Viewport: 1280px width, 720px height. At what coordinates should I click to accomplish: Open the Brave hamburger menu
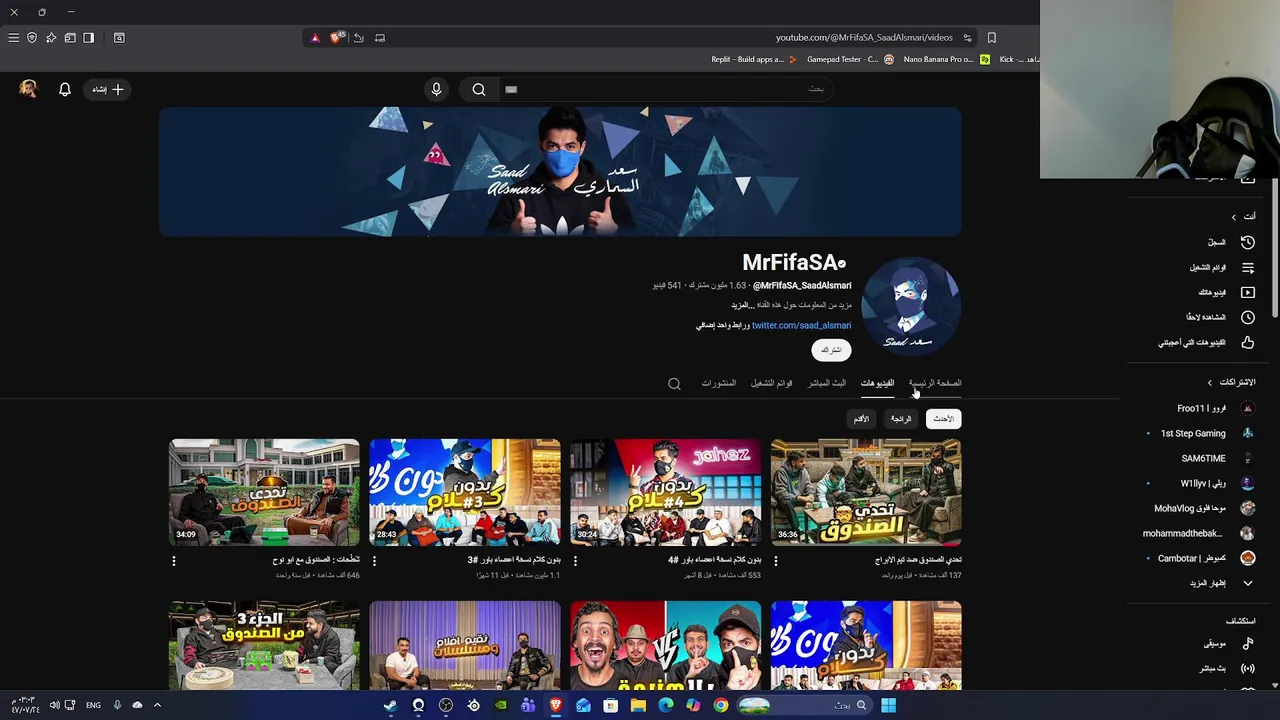click(x=13, y=38)
